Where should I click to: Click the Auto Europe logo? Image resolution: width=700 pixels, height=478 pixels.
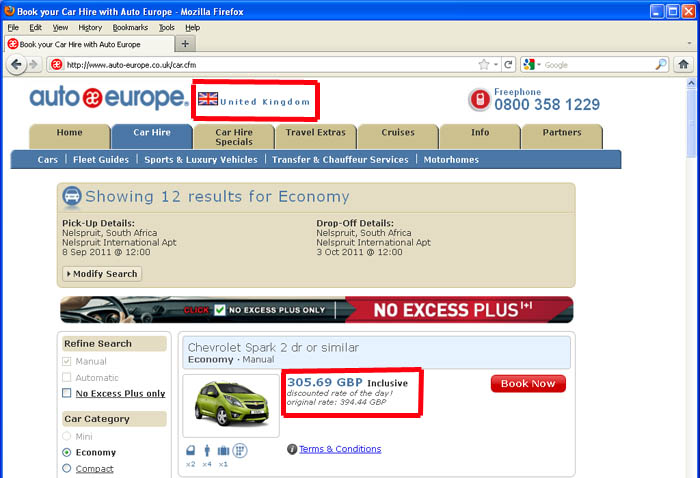109,97
